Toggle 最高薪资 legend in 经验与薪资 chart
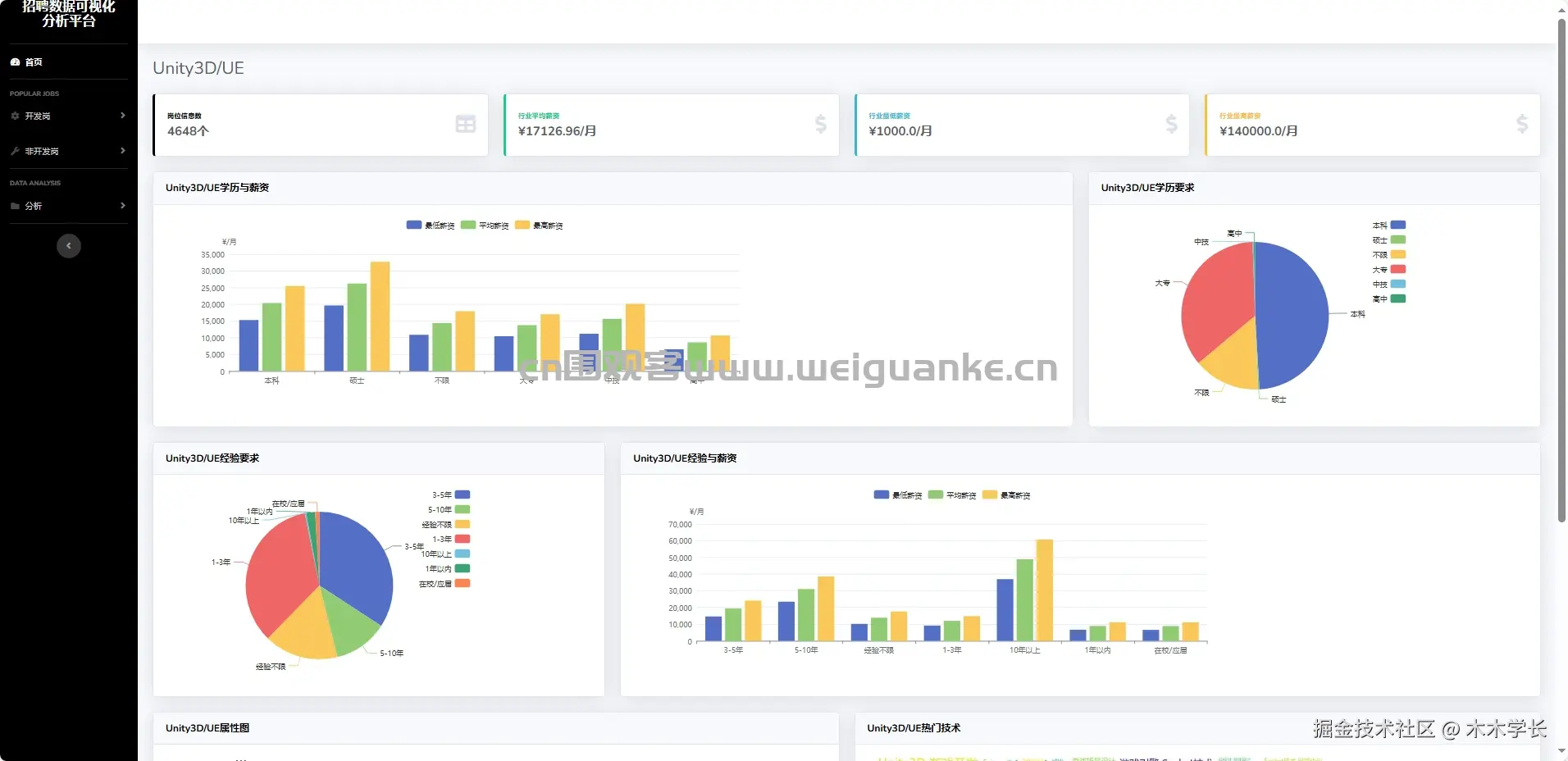The height and width of the screenshot is (761, 1568). click(x=1006, y=494)
